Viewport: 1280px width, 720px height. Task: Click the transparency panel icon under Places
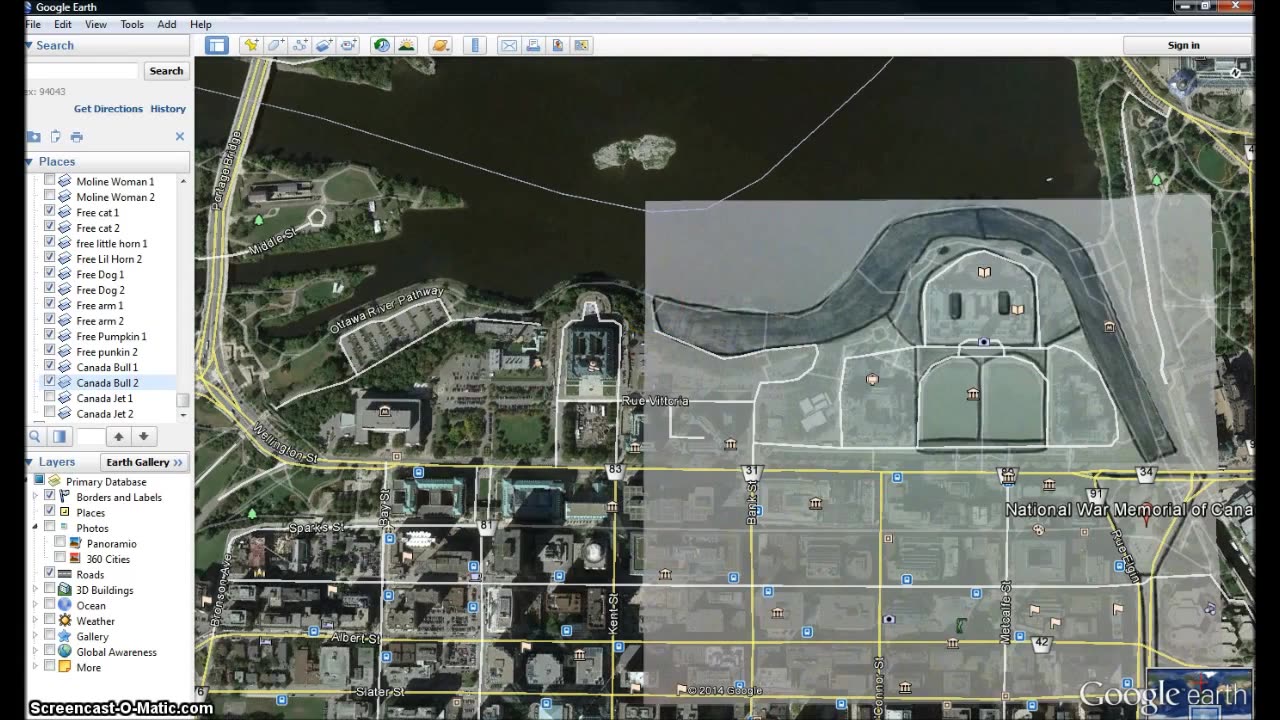pyautogui.click(x=59, y=436)
